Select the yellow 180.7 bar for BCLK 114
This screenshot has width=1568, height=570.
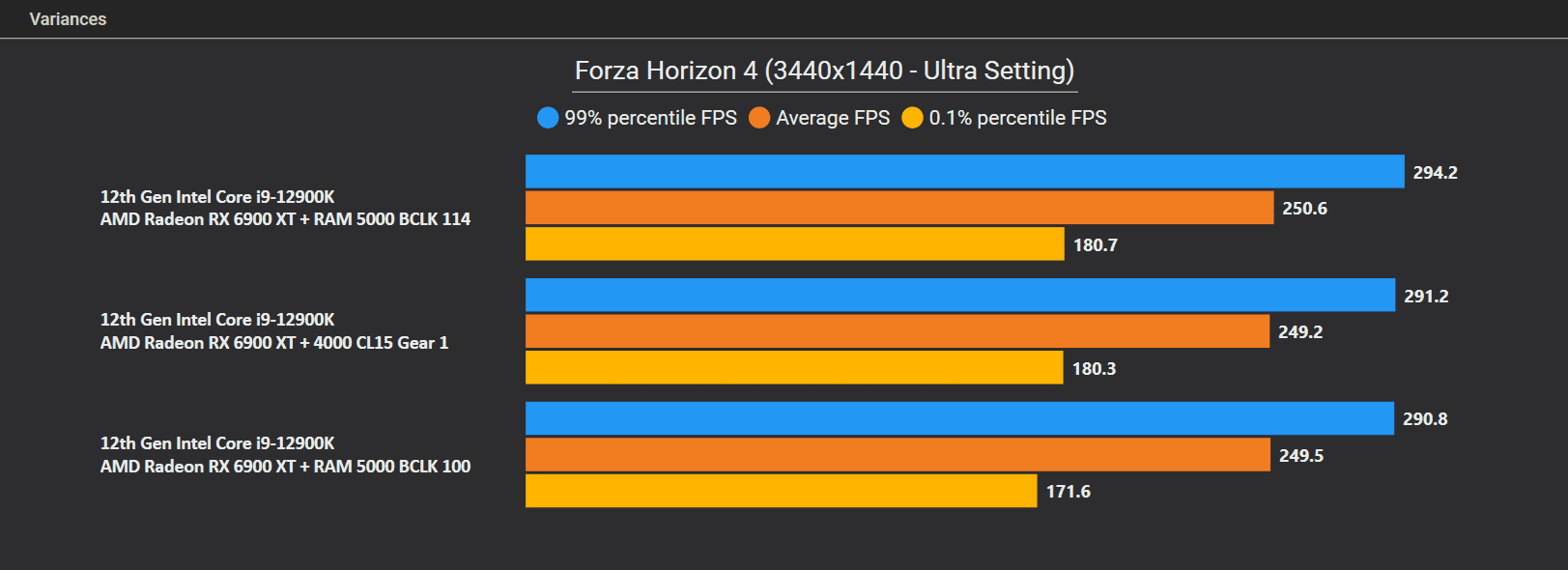[795, 244]
